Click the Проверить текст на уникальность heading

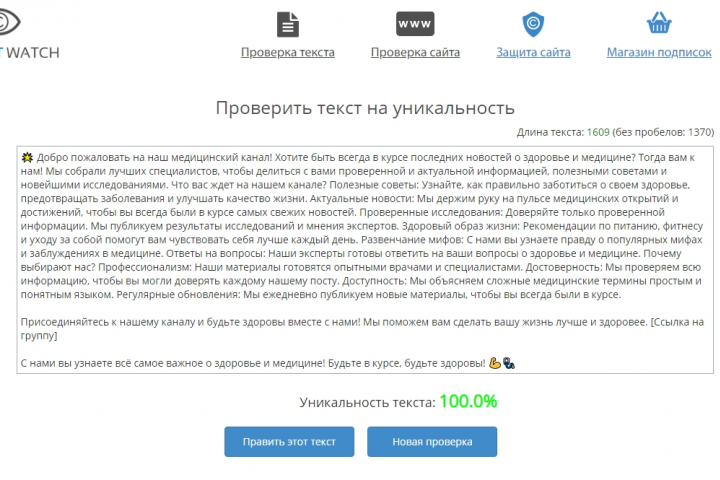365,108
